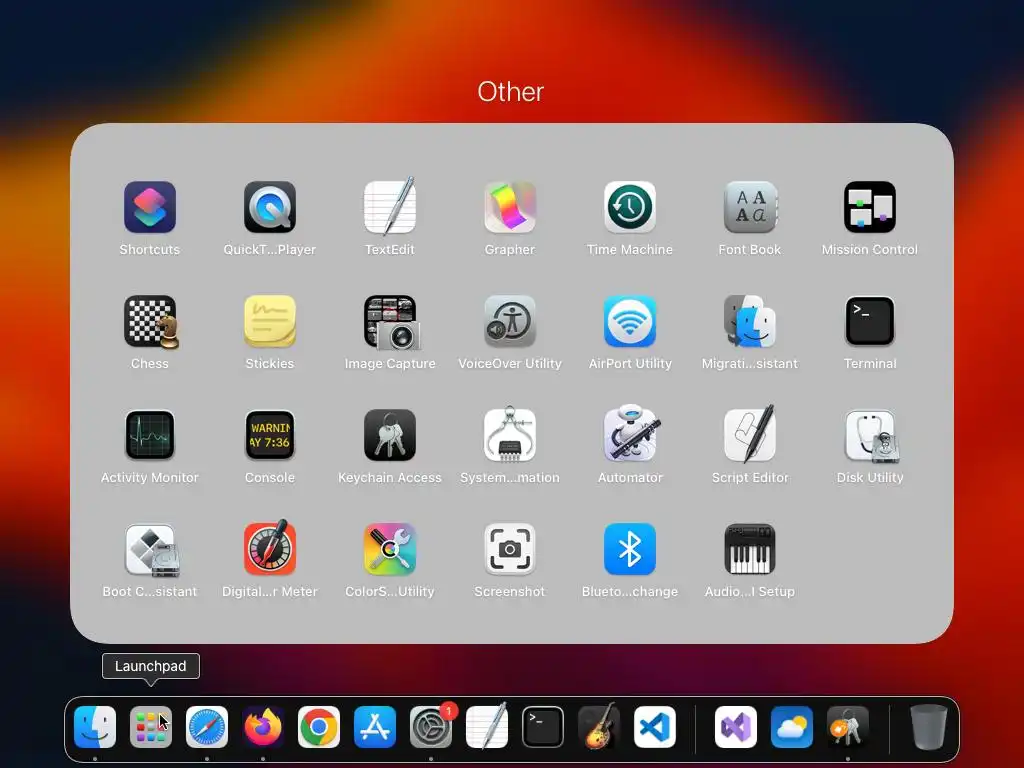
Task: Launch Image Capture
Action: [391, 322]
